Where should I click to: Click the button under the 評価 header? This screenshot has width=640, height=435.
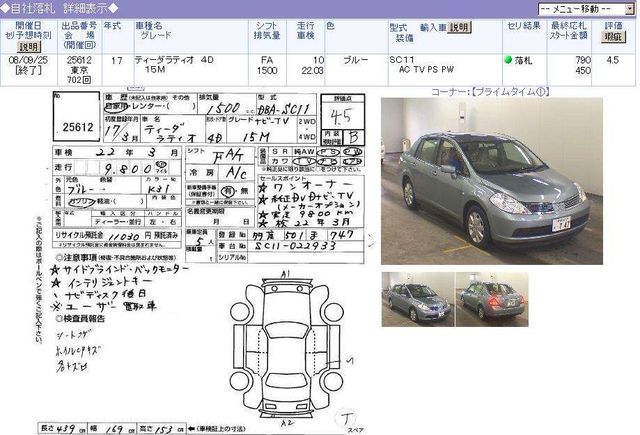613,37
